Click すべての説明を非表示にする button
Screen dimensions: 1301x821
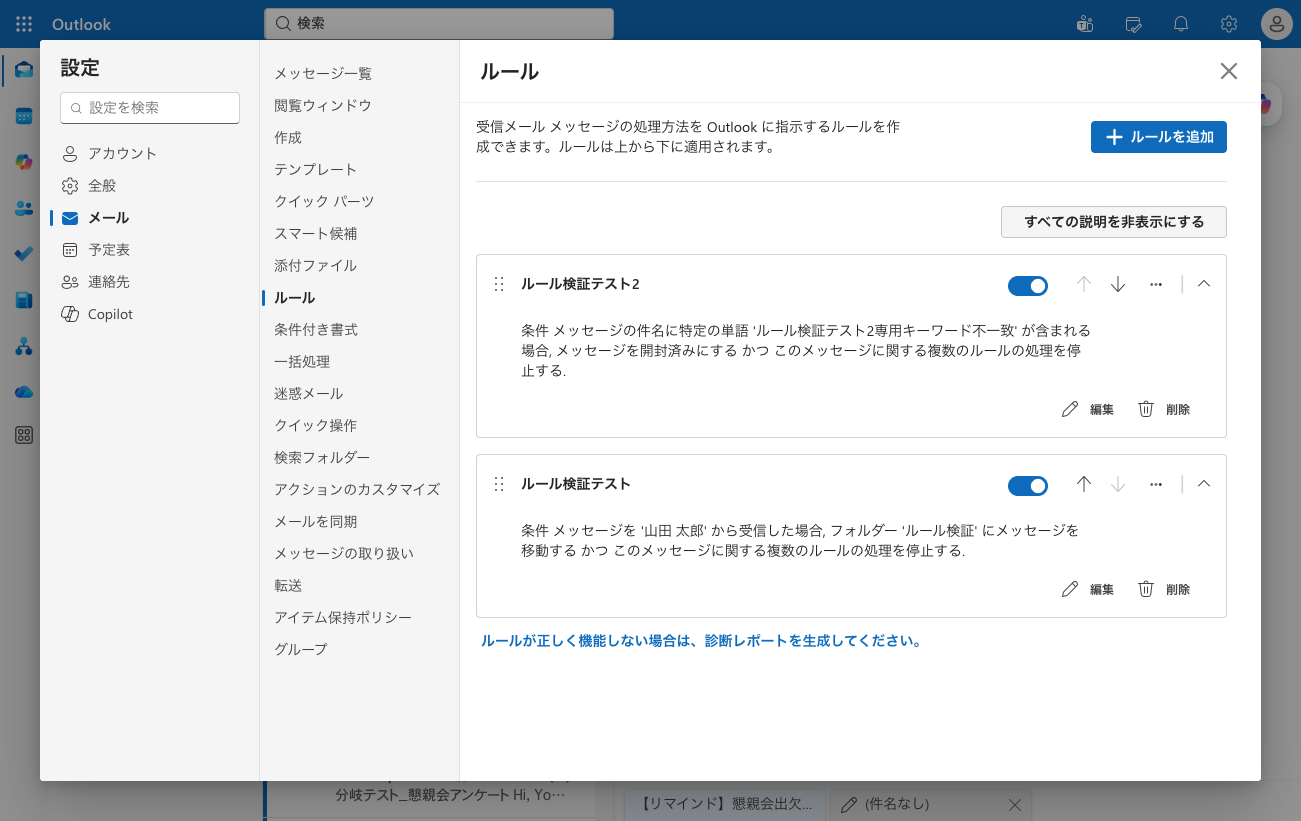pos(1114,222)
